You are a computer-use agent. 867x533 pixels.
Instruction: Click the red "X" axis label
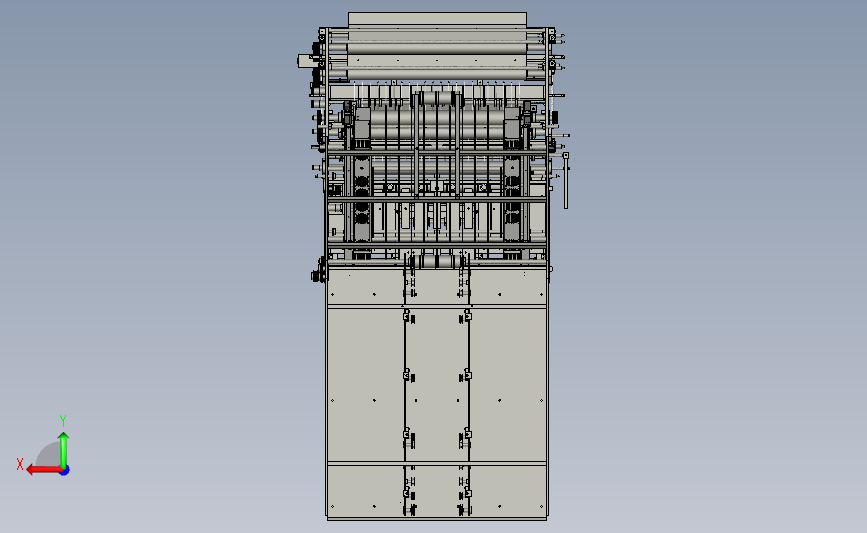(x=20, y=464)
